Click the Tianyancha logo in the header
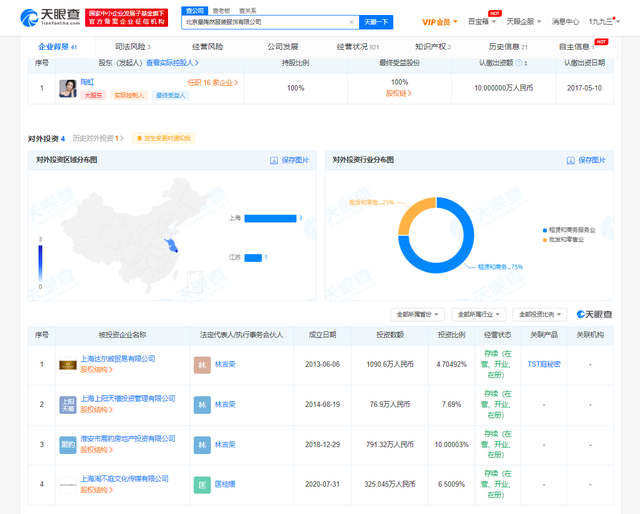Viewport: 640px width, 514px height. (x=50, y=18)
